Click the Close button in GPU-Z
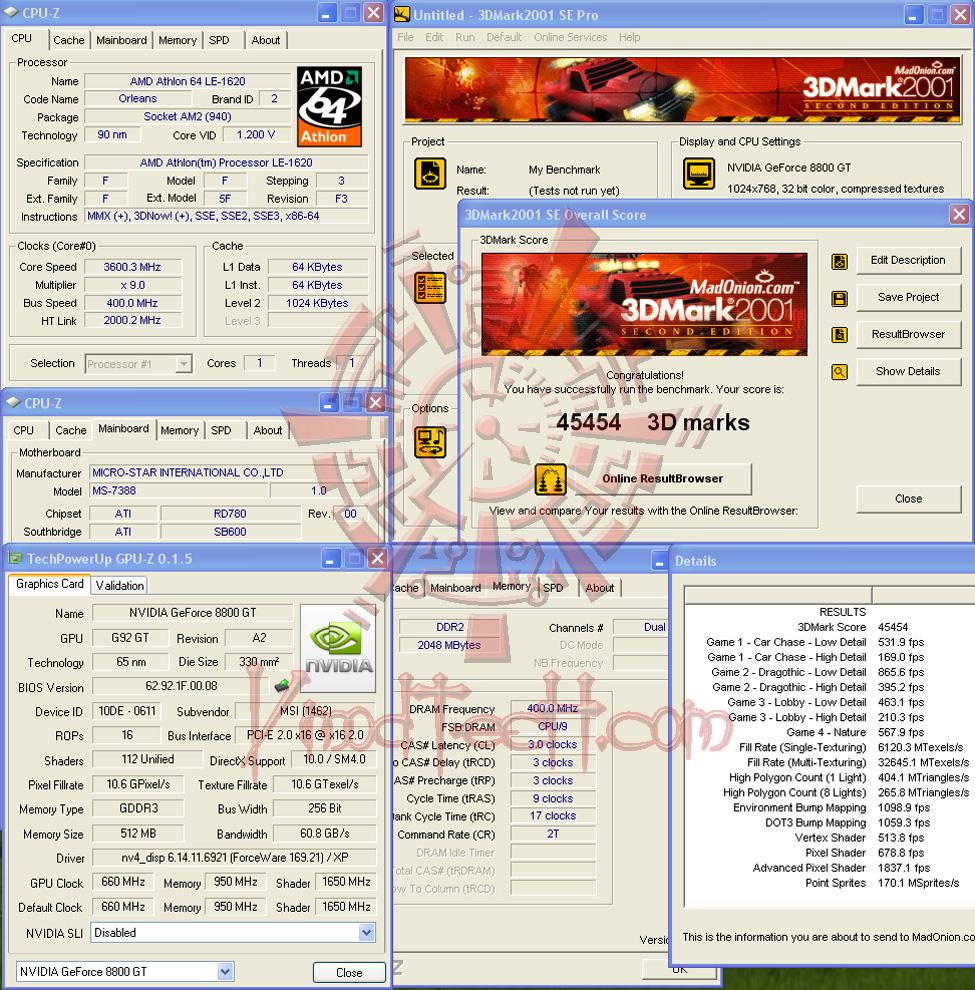975x990 pixels. click(x=349, y=972)
